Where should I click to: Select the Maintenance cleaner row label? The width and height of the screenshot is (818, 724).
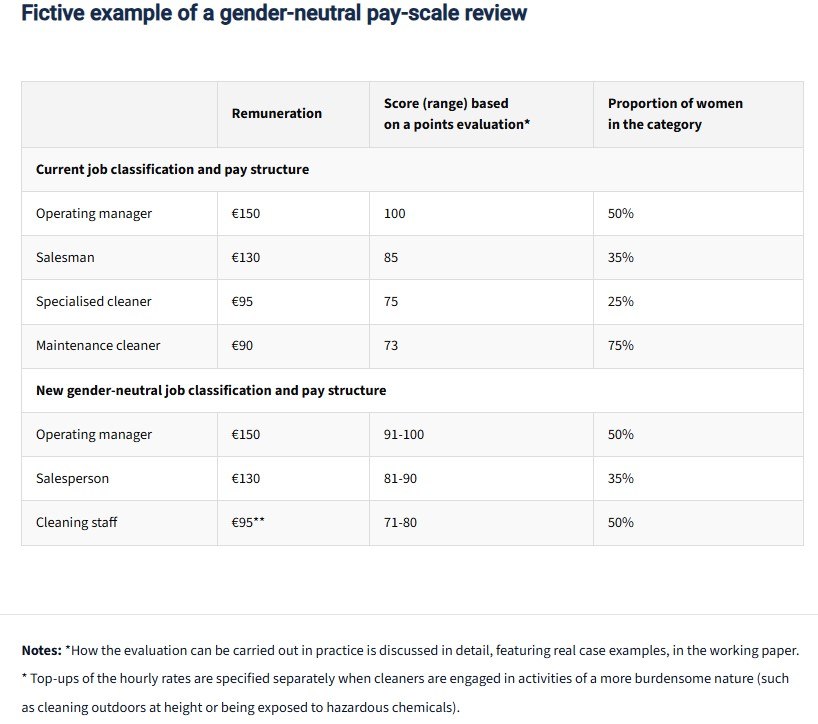coord(98,346)
